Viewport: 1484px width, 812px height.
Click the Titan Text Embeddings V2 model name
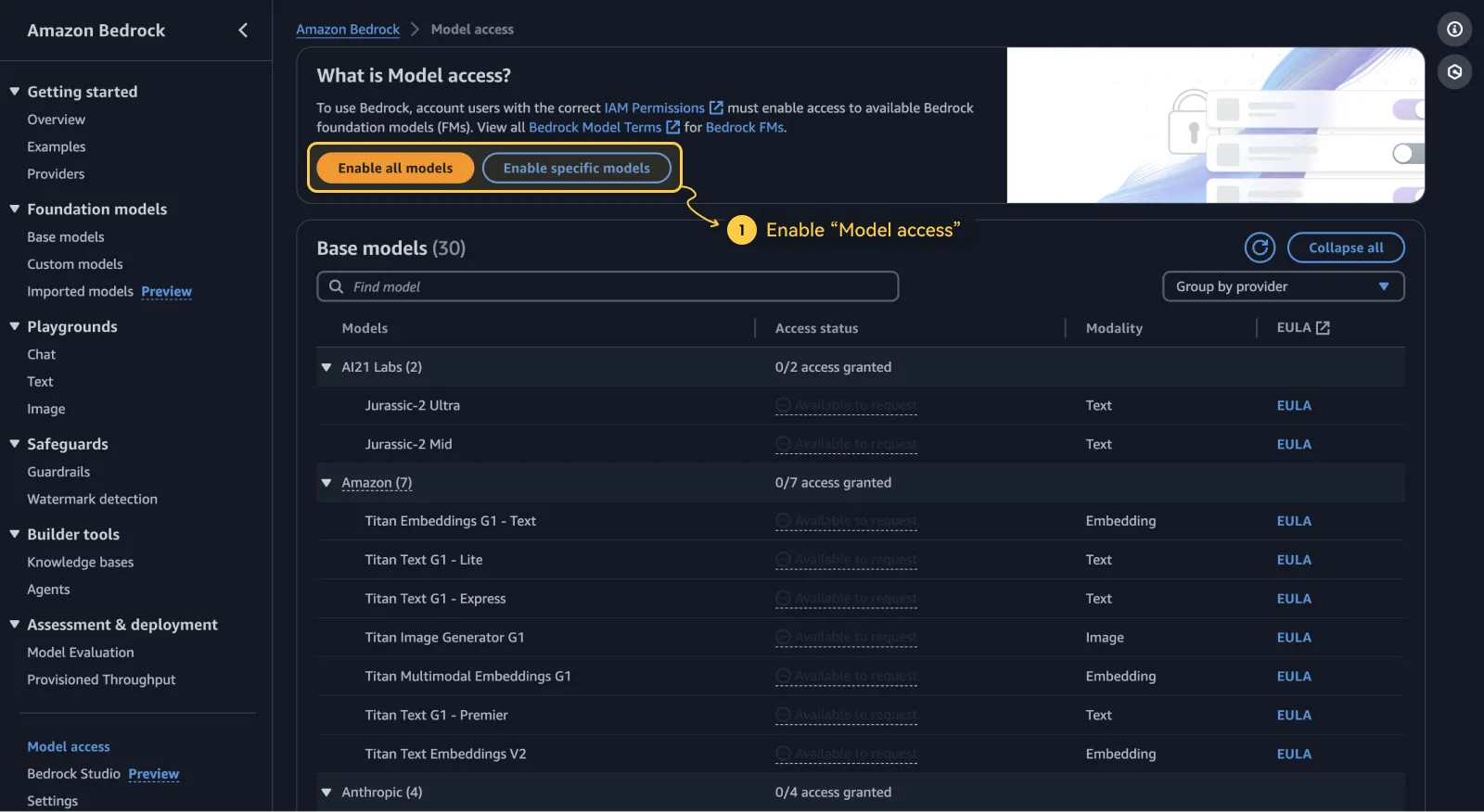(x=445, y=755)
